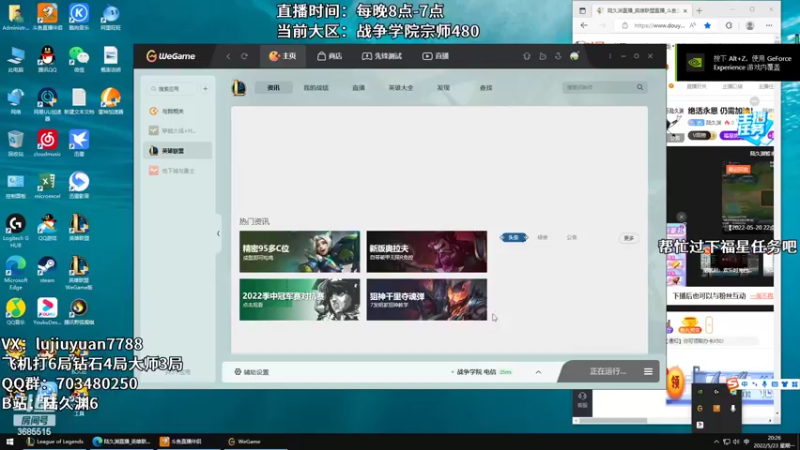The width and height of the screenshot is (800, 450).
Task: Open the 主页 home tab
Action: (x=283, y=56)
